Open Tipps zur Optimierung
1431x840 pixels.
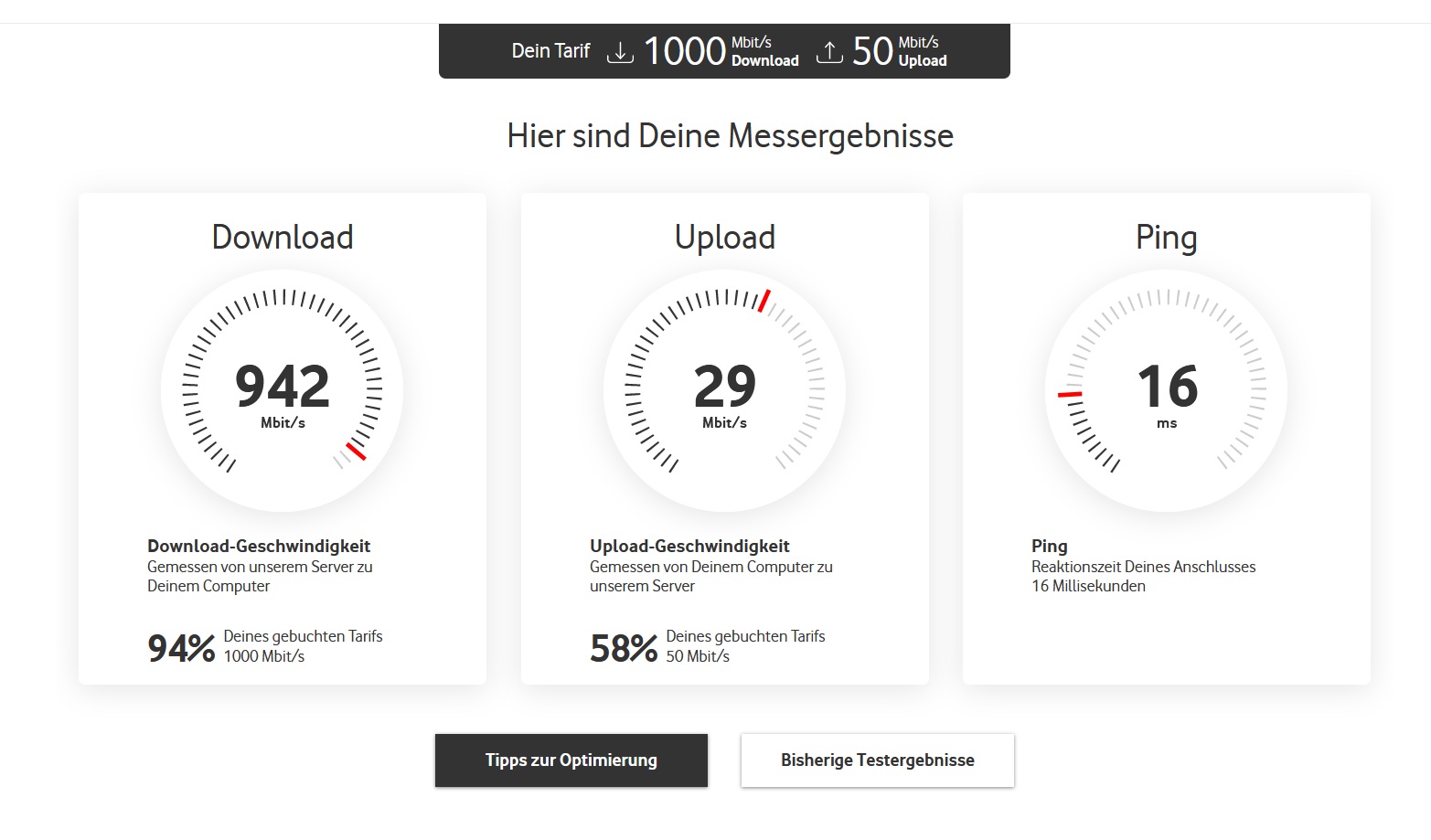(x=571, y=760)
